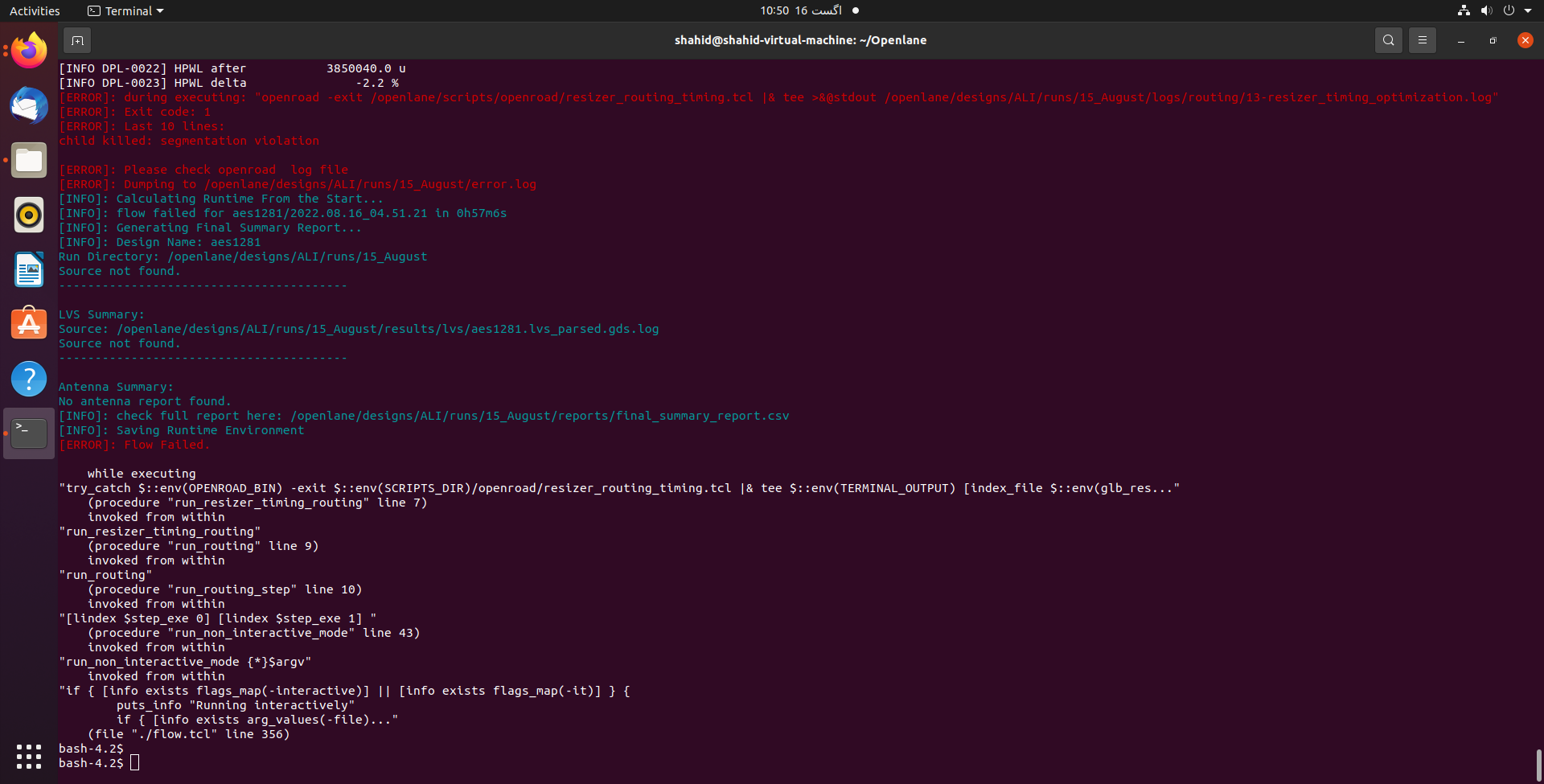Click the volume icon in top bar
The width and height of the screenshot is (1544, 784).
pyautogui.click(x=1486, y=10)
